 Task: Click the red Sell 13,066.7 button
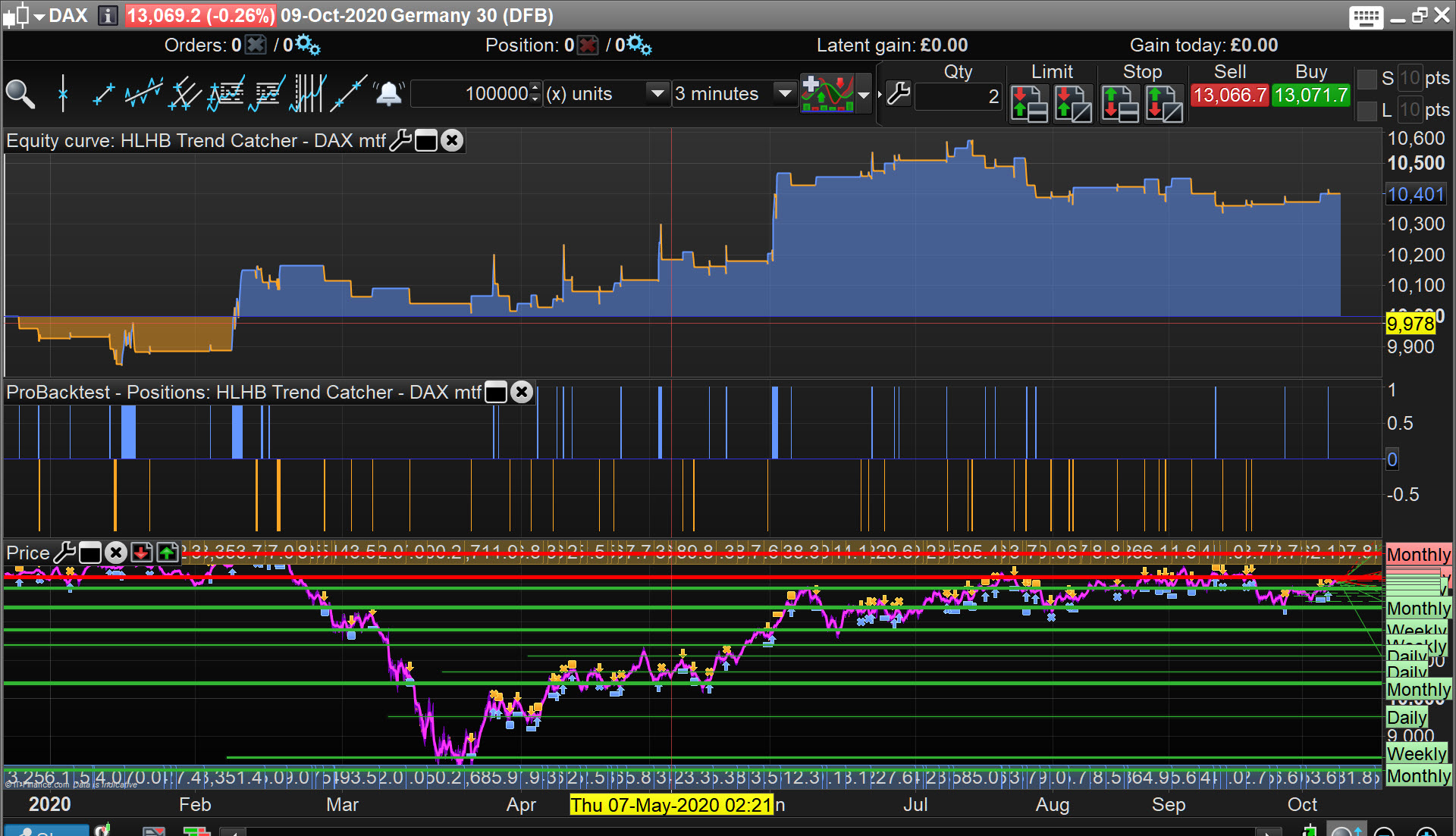[1229, 95]
